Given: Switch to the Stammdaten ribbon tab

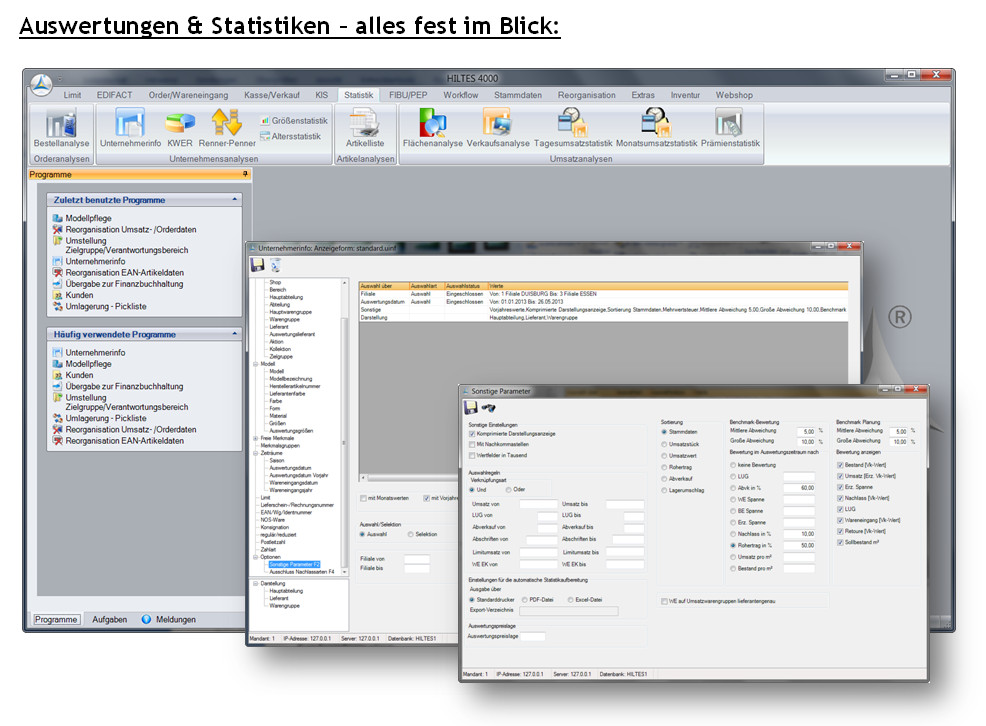Looking at the screenshot, I should pyautogui.click(x=517, y=95).
